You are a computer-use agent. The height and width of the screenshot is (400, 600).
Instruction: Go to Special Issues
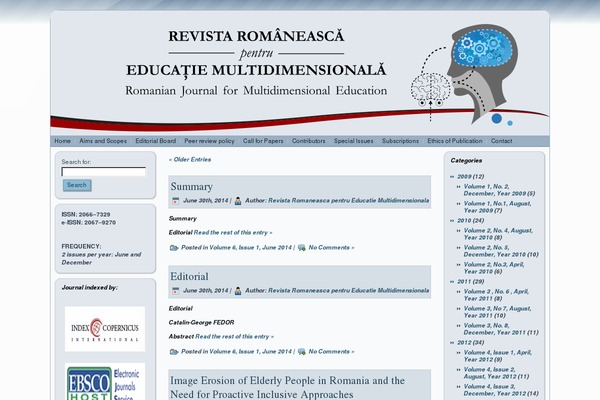pos(354,141)
